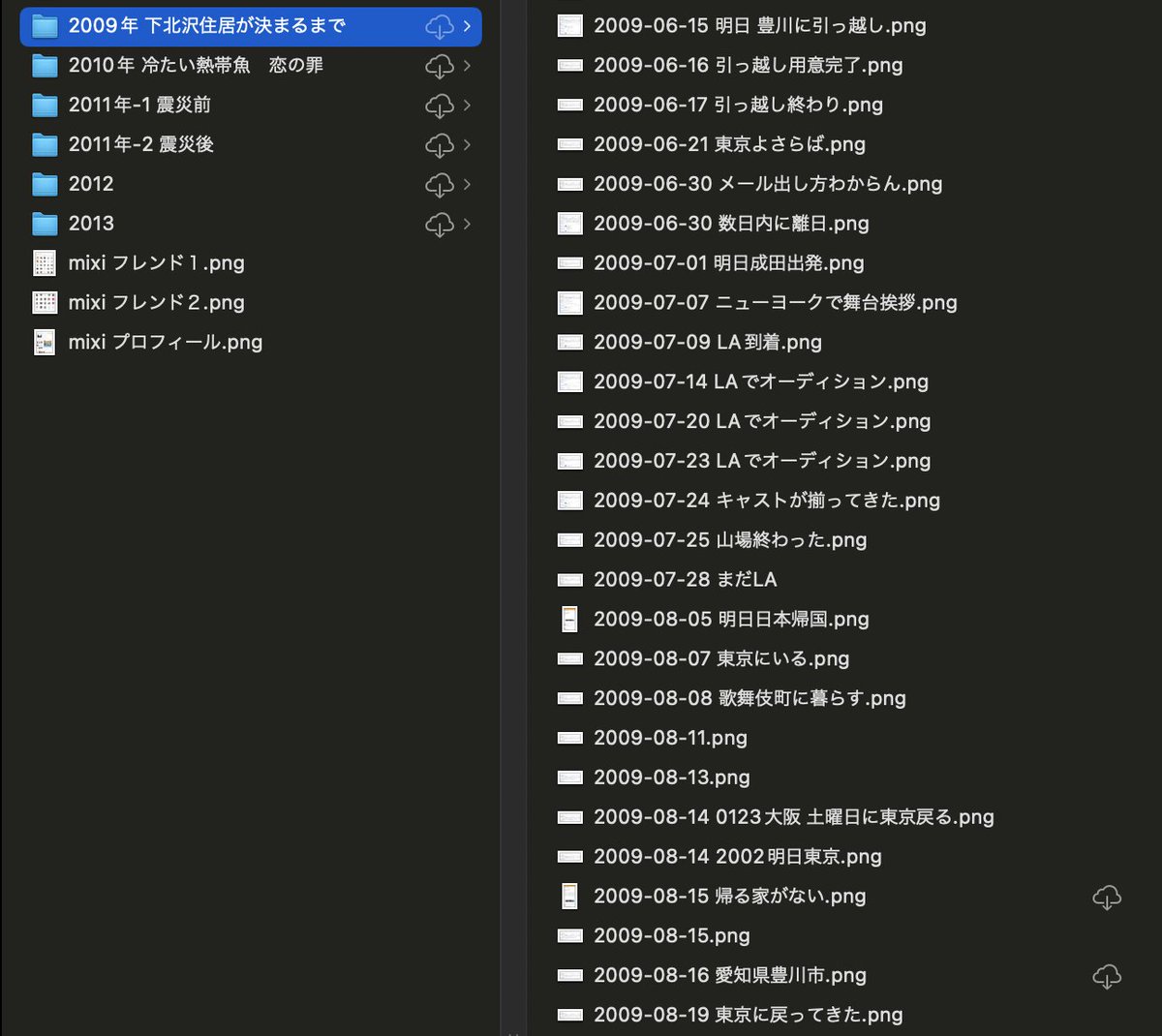Select file name 2009-06-21 東京よさらば.png
The image size is (1162, 1036).
[729, 144]
